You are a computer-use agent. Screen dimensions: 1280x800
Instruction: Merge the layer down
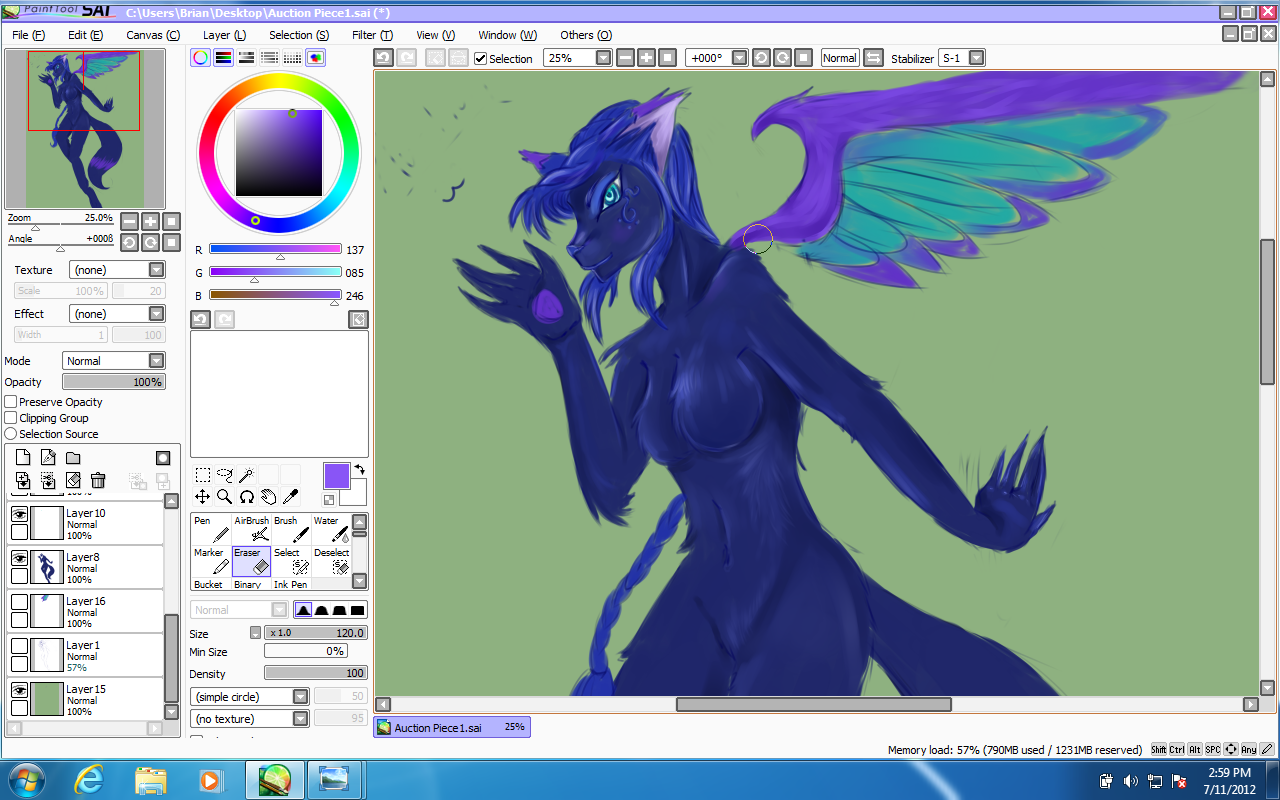pos(48,481)
